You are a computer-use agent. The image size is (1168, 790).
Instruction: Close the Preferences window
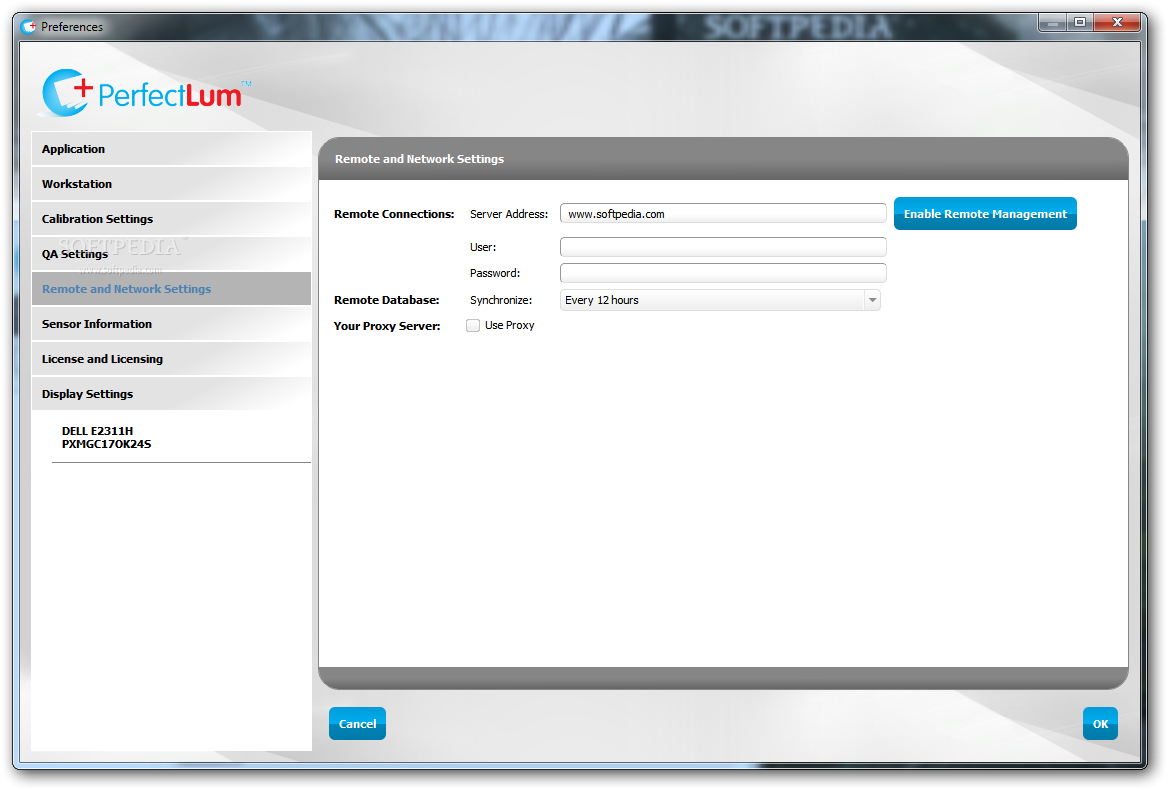point(1117,23)
